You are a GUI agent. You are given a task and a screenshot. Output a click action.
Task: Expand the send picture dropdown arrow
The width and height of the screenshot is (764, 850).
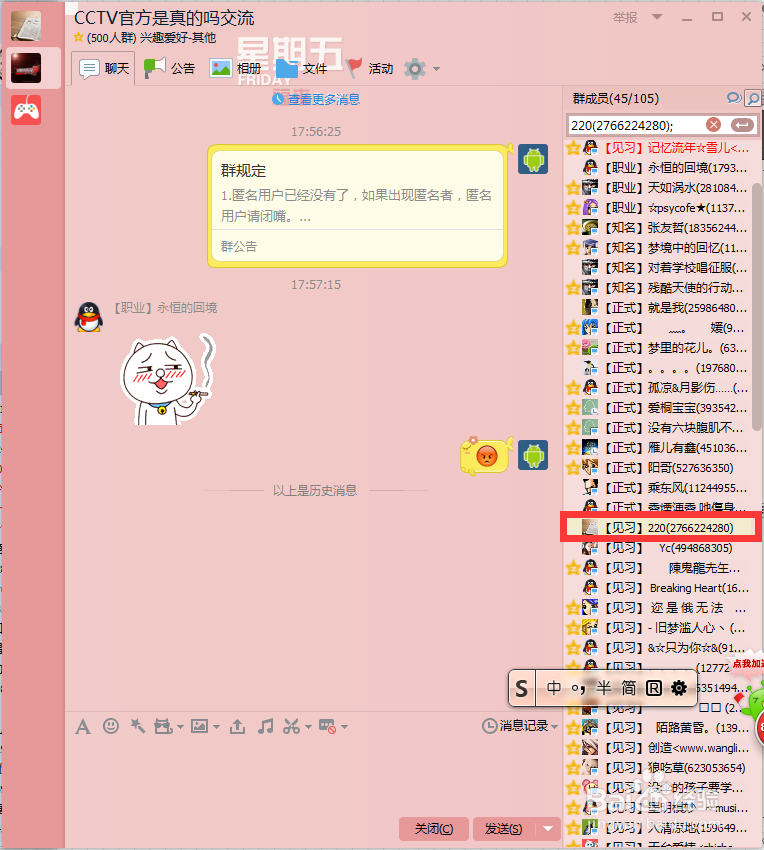pos(216,727)
